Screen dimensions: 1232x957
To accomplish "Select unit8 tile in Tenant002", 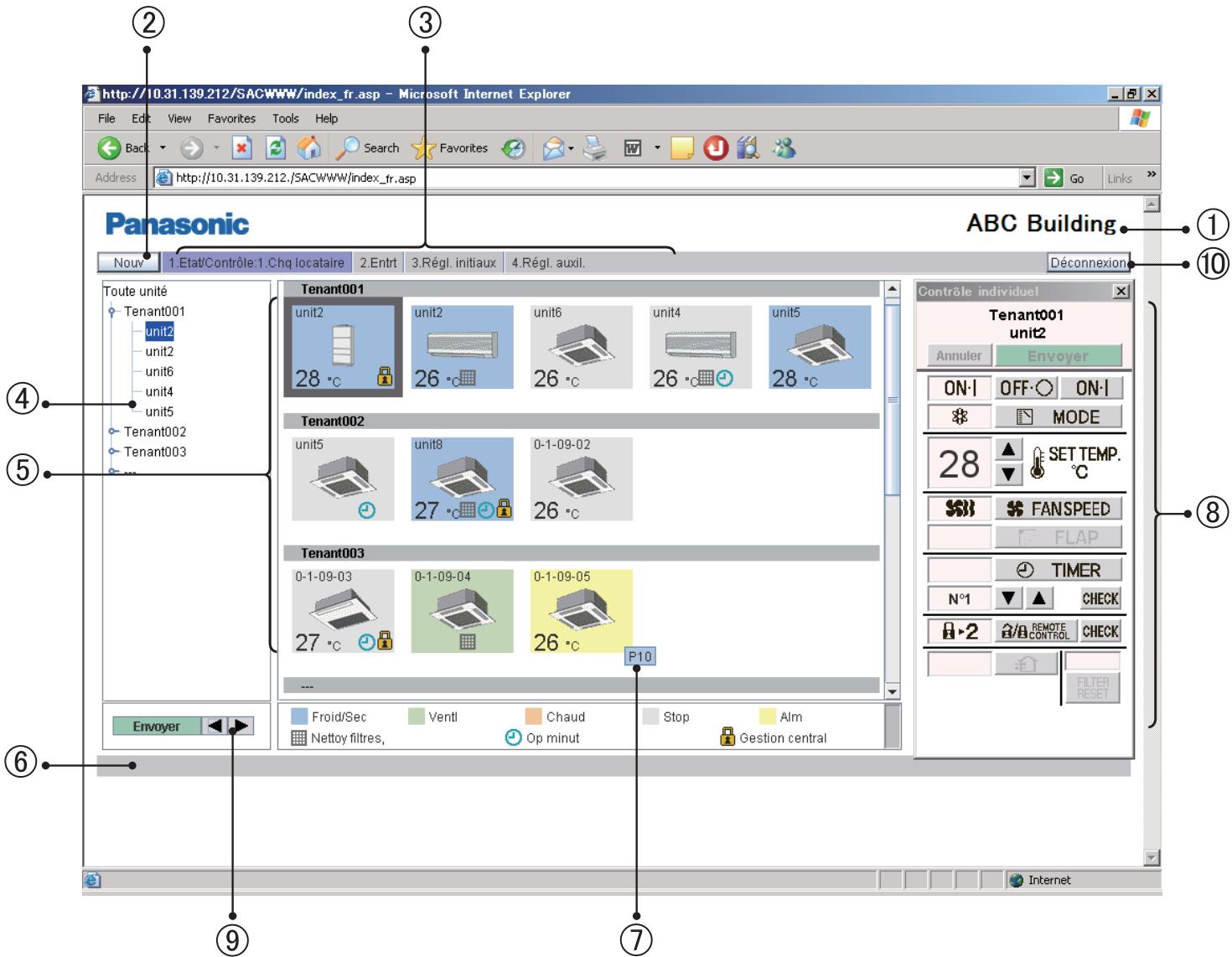I will click(x=462, y=479).
